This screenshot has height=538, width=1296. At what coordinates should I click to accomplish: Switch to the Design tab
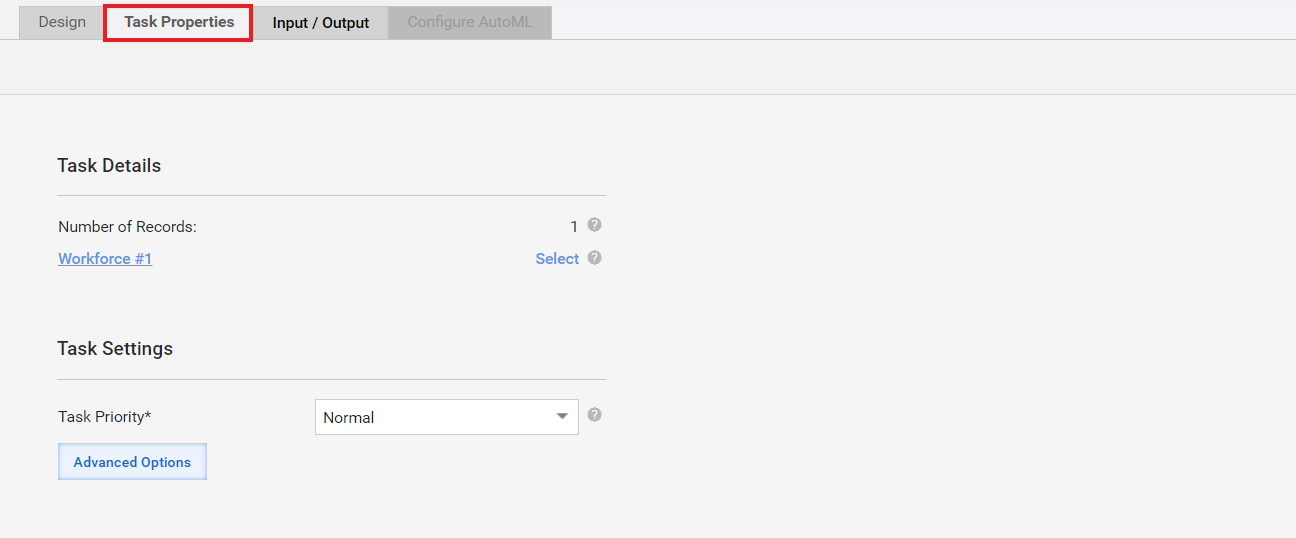click(x=62, y=22)
